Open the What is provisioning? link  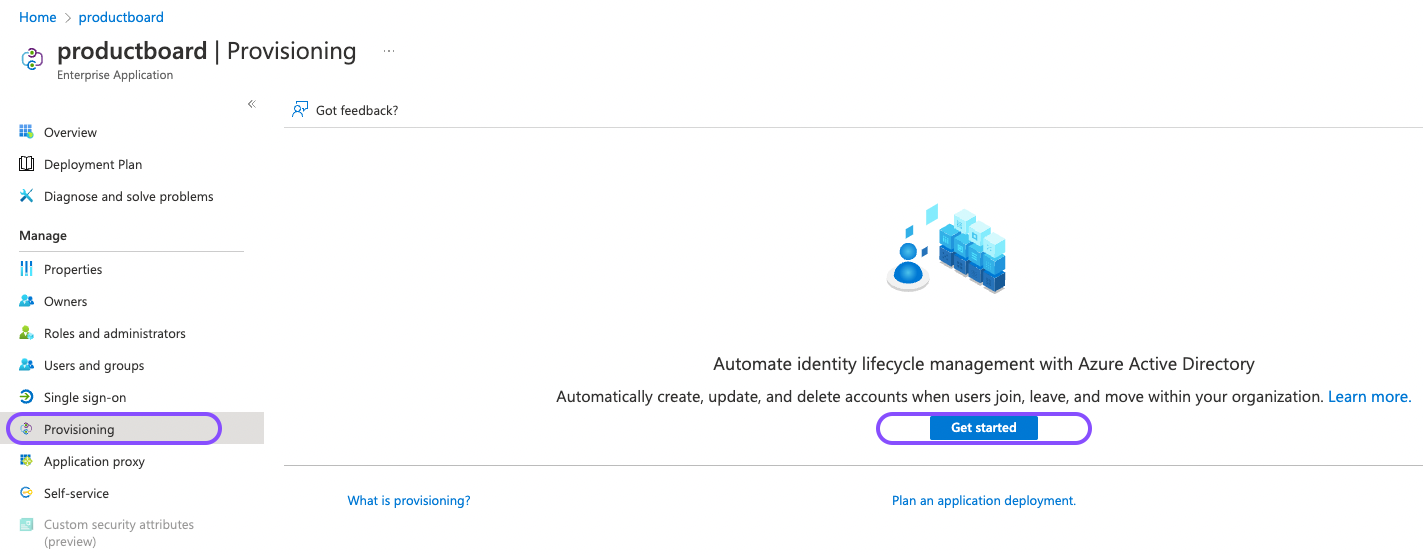point(409,500)
